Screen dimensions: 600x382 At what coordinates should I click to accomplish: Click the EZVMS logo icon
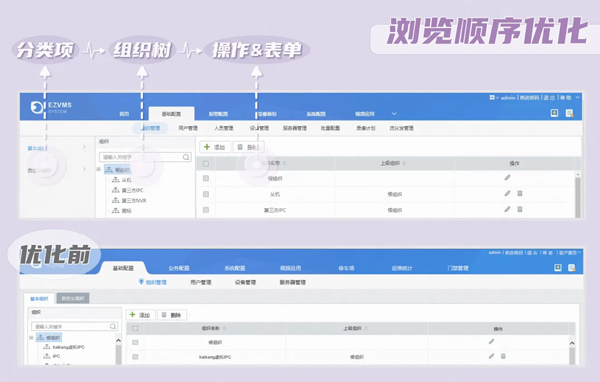pos(37,107)
